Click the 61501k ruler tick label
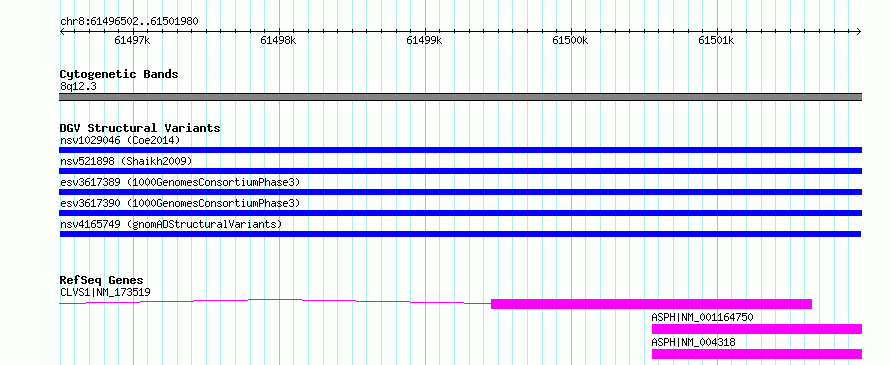 click(717, 40)
